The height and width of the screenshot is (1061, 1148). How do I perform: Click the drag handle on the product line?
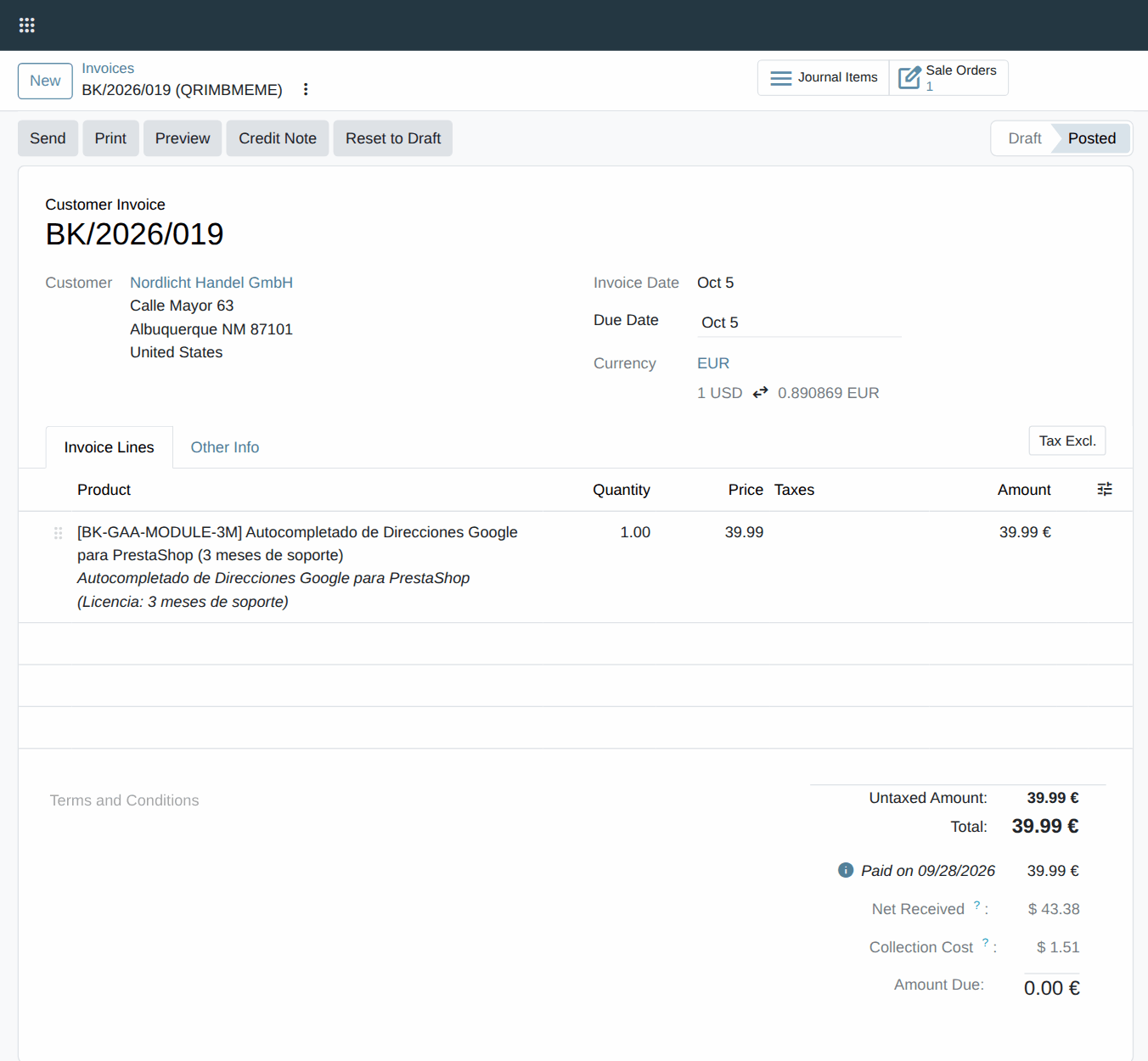tap(59, 533)
